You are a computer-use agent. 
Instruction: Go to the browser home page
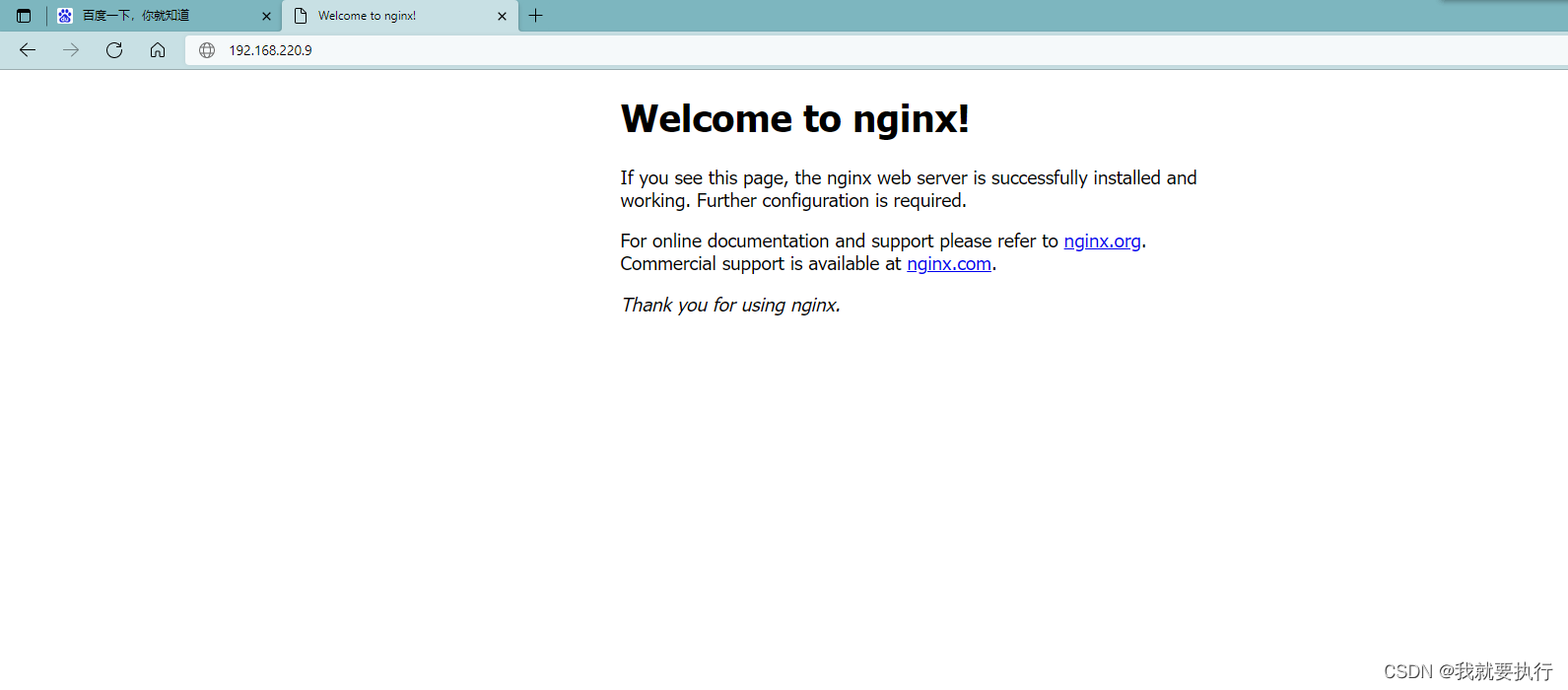tap(158, 50)
